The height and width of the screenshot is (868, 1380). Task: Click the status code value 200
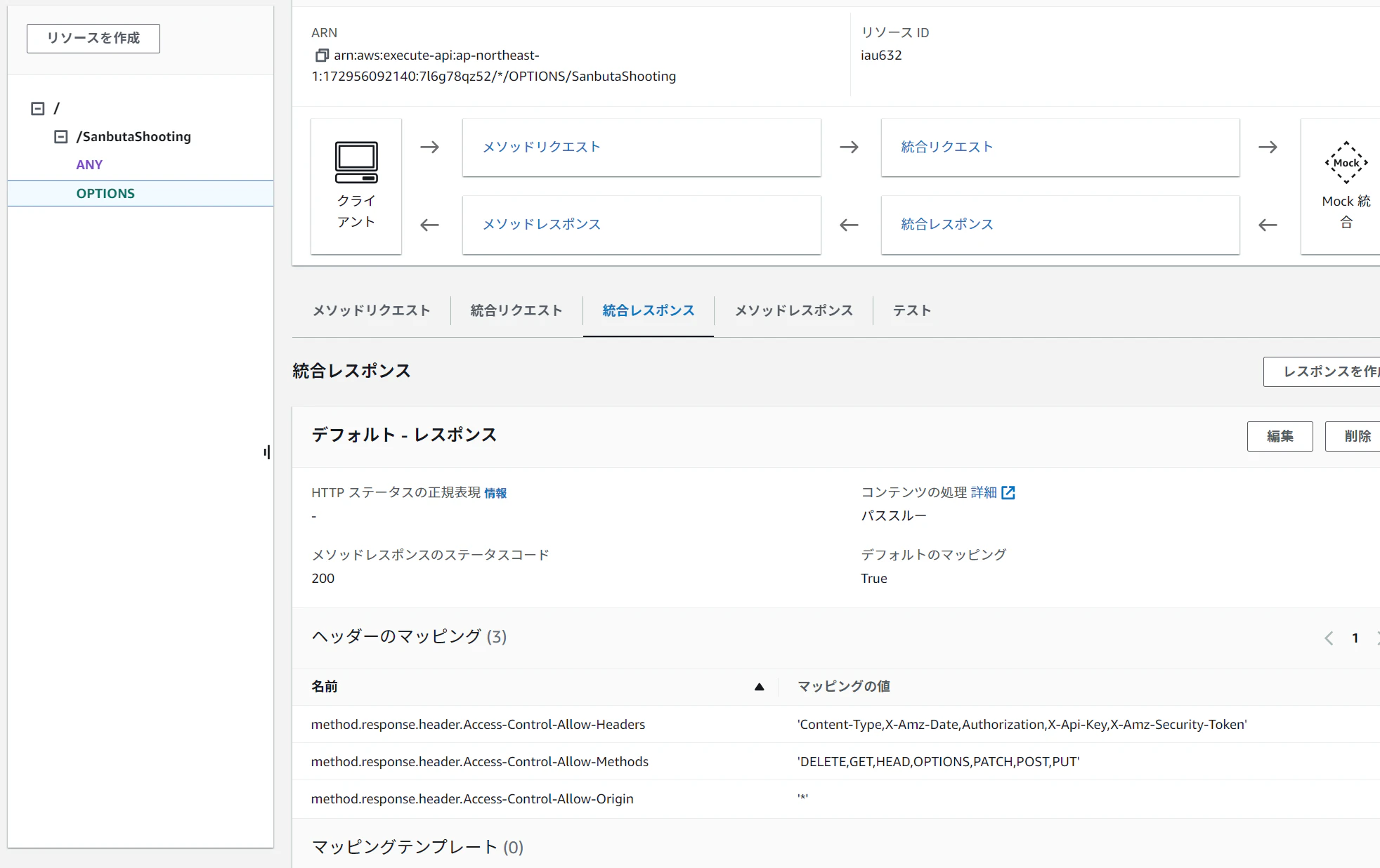pyautogui.click(x=323, y=578)
